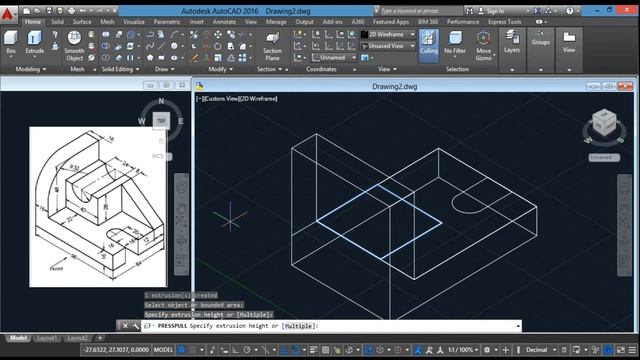The height and width of the screenshot is (360, 640).
Task: Select the Box solid tool
Action: coord(11,43)
